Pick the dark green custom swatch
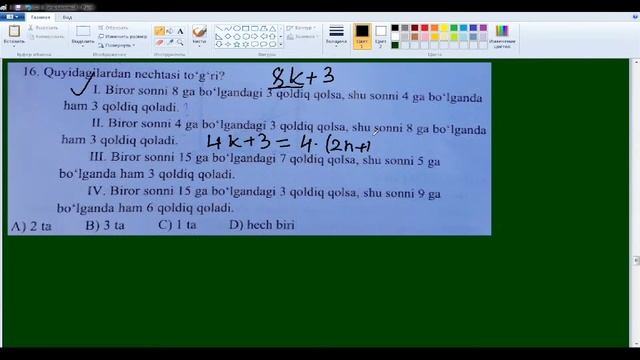 coord(395,45)
